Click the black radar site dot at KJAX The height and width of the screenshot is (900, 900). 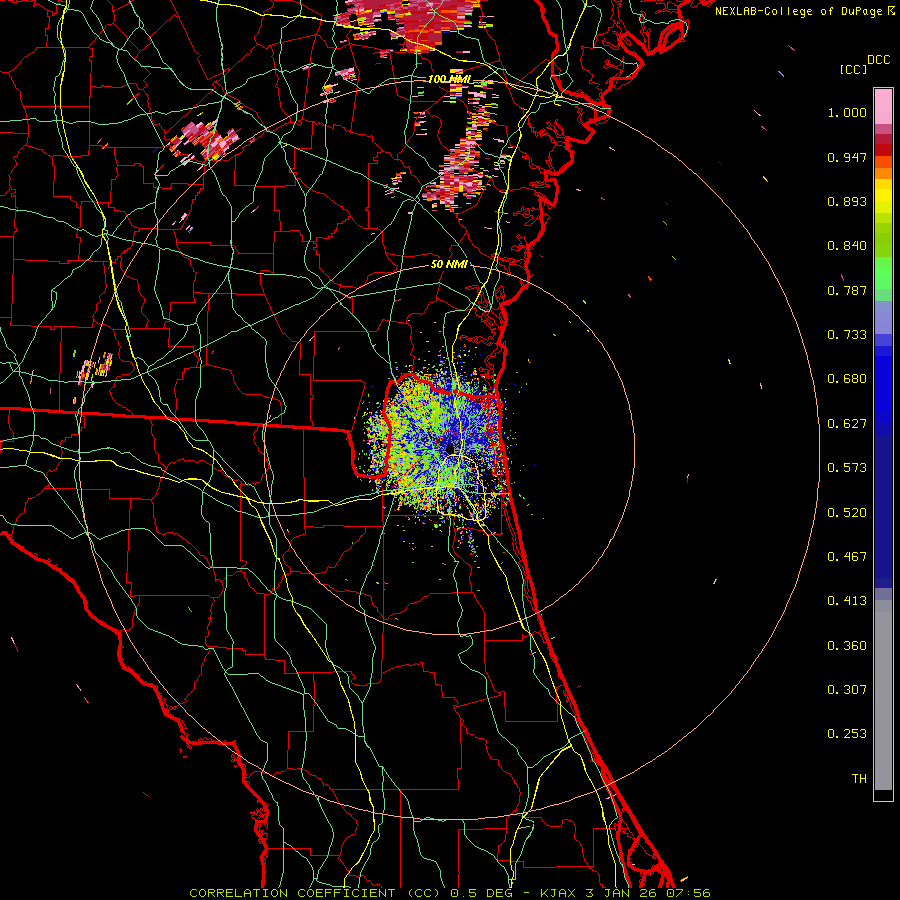450,448
